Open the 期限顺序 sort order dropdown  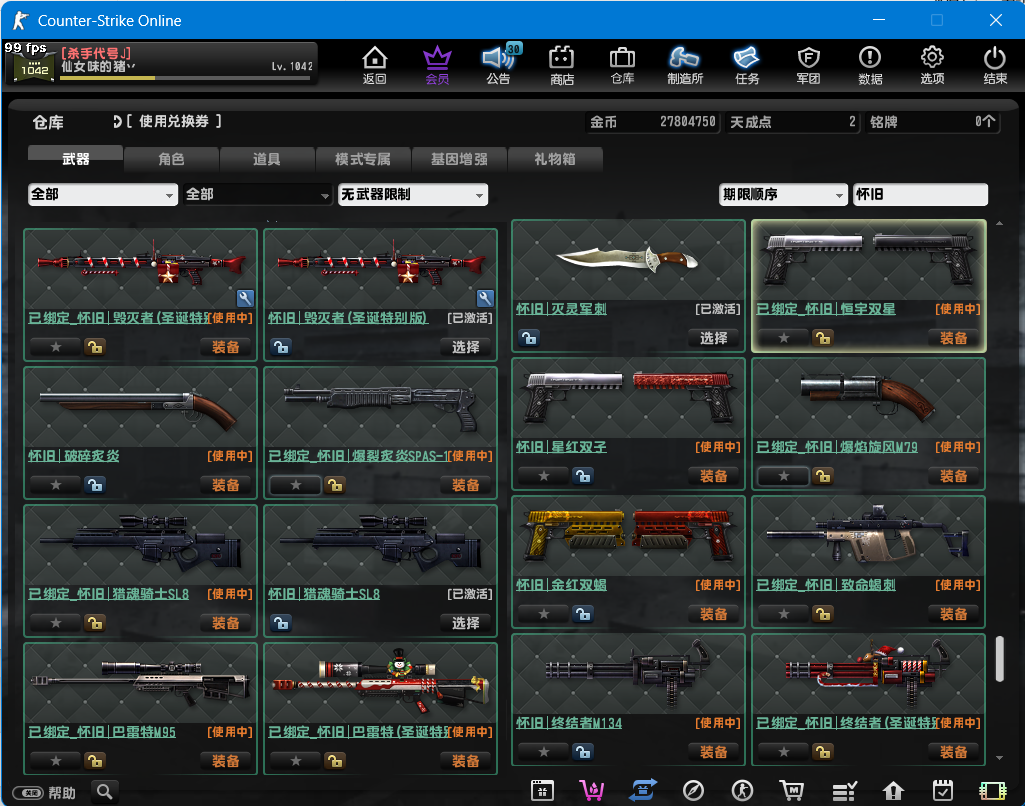[783, 195]
